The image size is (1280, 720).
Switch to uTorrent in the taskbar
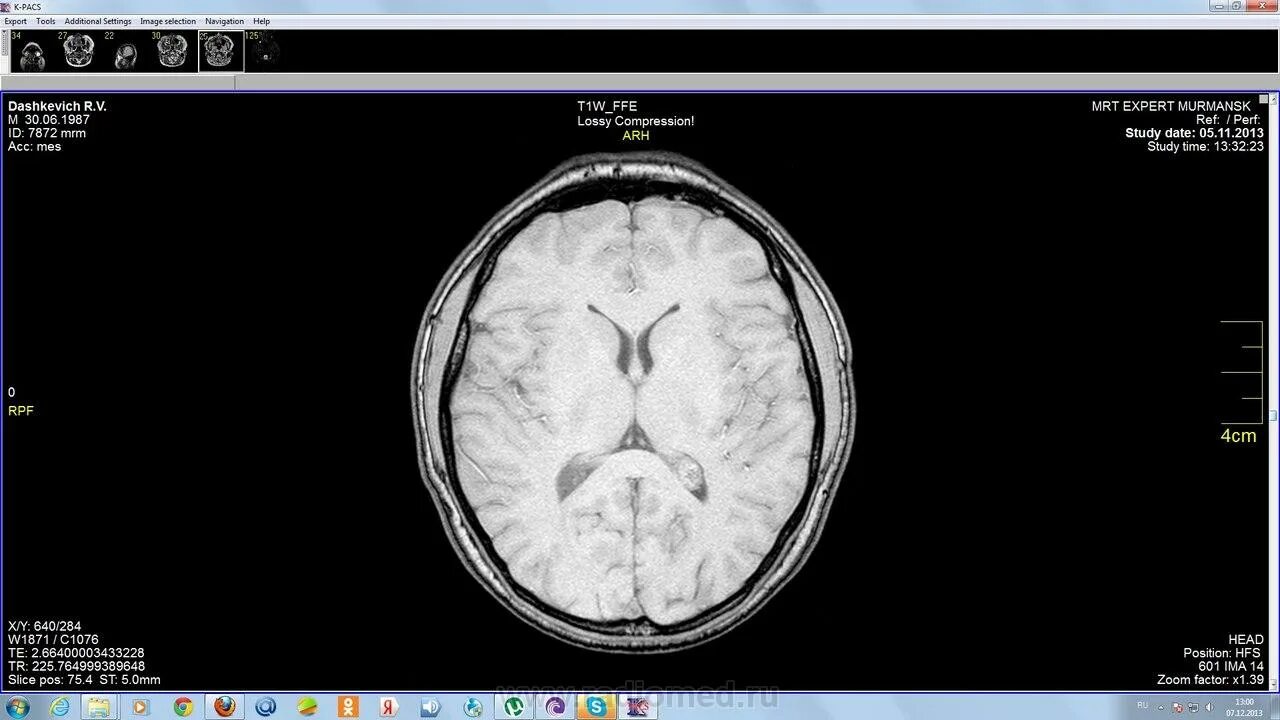click(x=514, y=707)
